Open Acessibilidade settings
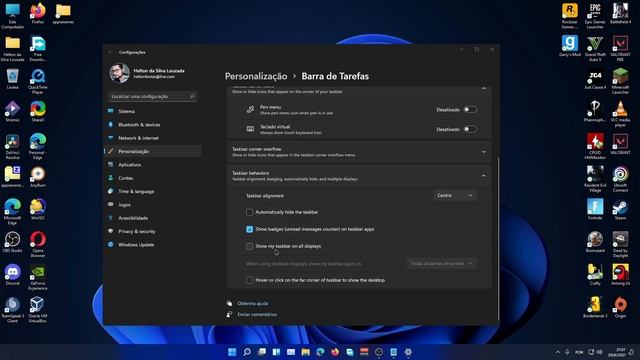Screen dimensions: 640x360 pyautogui.click(x=153, y=218)
